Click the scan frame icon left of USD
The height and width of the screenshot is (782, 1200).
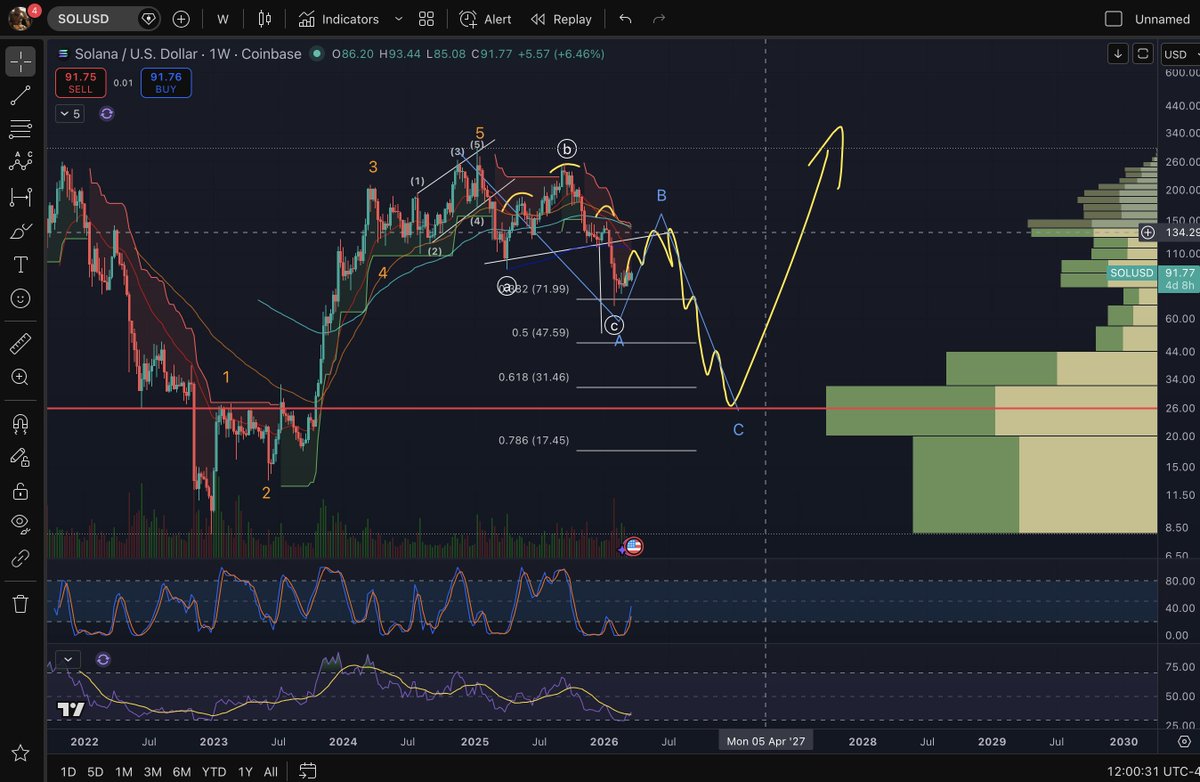(x=1143, y=53)
